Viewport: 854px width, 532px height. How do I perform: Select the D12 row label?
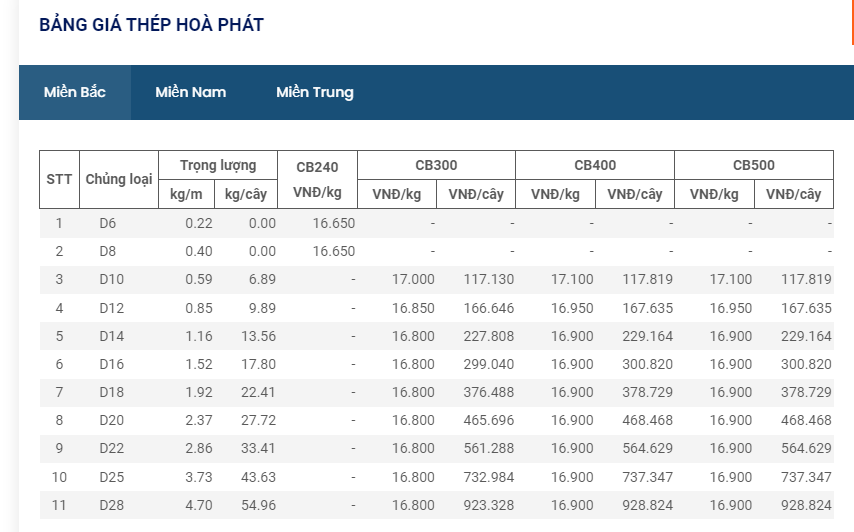(112, 308)
